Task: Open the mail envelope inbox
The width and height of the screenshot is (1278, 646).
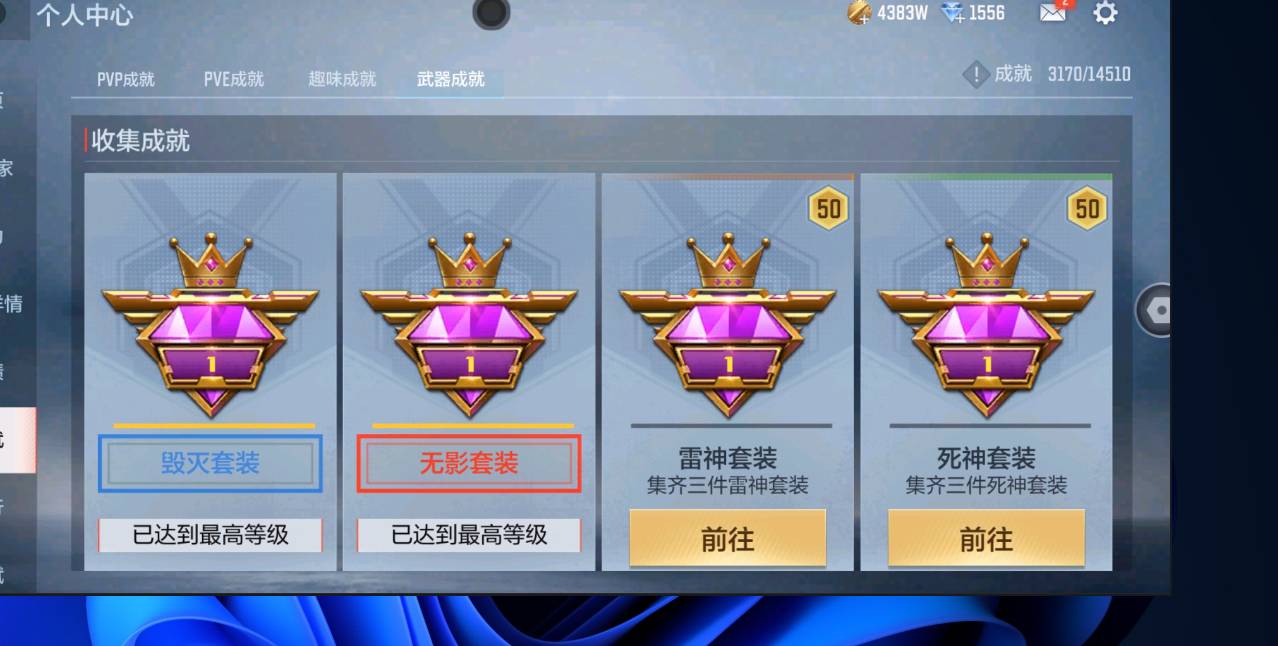Action: (x=1052, y=13)
